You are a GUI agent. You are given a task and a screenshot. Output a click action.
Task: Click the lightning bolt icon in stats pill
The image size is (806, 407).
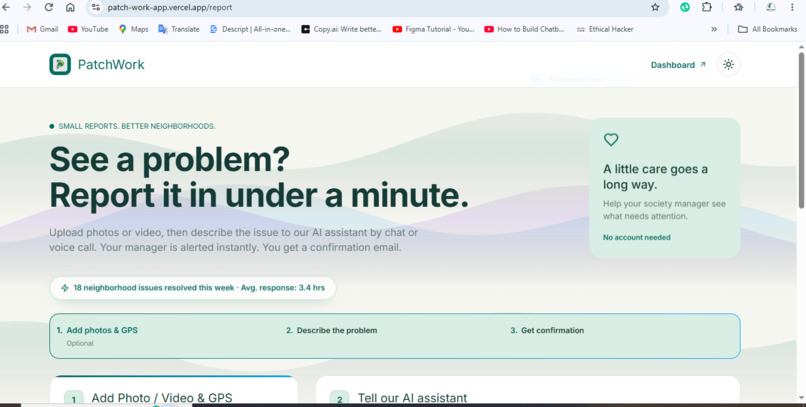(x=65, y=288)
